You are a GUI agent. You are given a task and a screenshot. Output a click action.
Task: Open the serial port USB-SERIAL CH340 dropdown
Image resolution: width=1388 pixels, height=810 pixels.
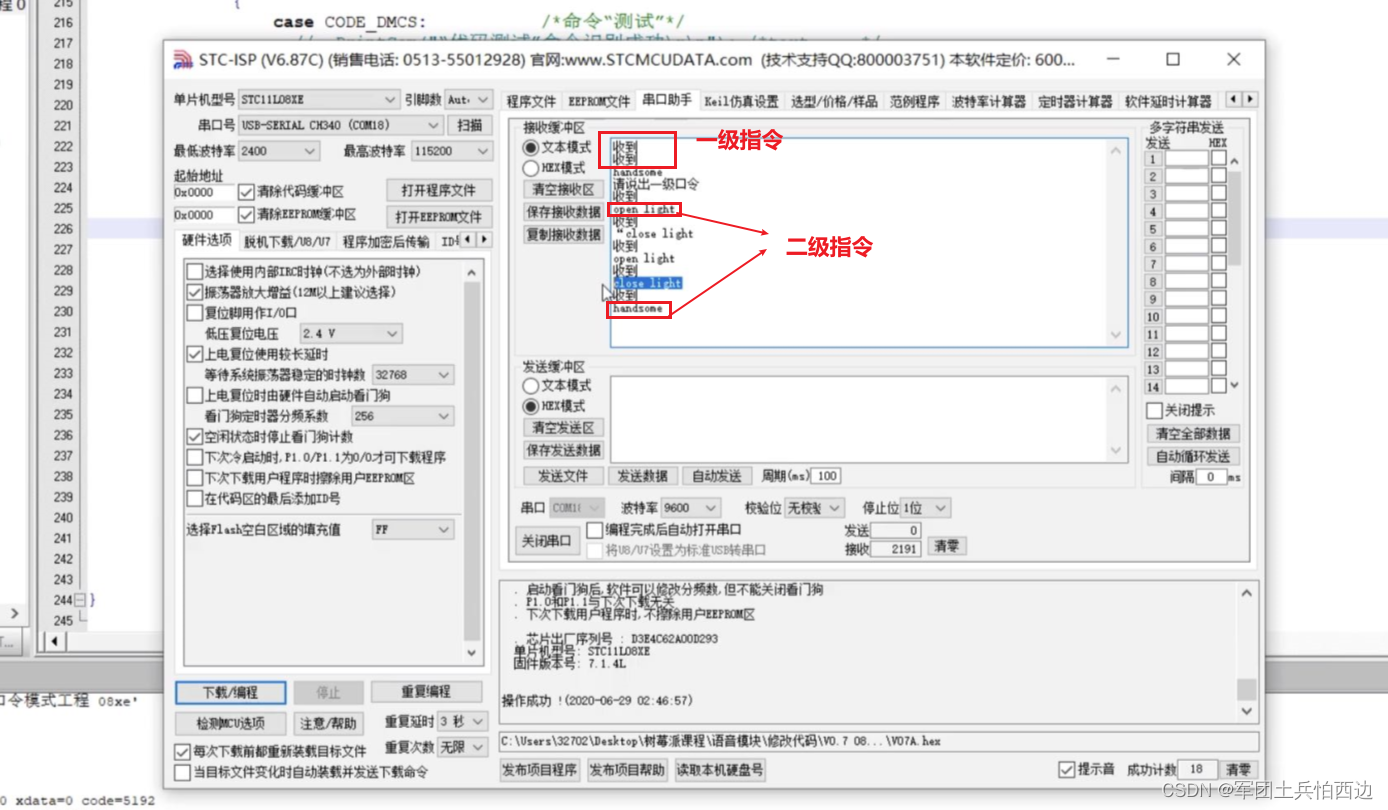point(340,125)
